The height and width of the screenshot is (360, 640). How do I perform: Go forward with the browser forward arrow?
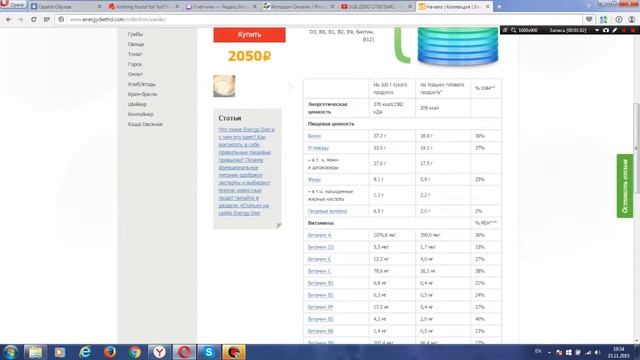pyautogui.click(x=21, y=19)
